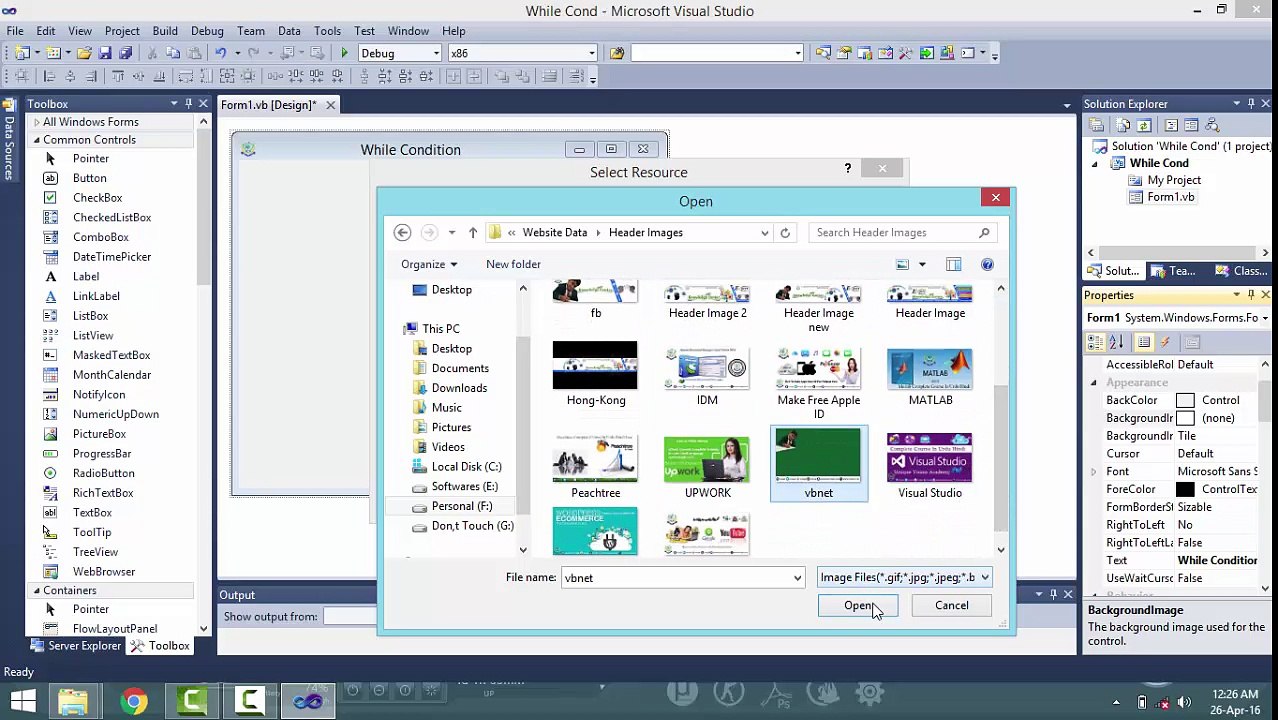The width and height of the screenshot is (1278, 720).
Task: Click Website Data breadcrumb in address bar
Action: tap(555, 232)
